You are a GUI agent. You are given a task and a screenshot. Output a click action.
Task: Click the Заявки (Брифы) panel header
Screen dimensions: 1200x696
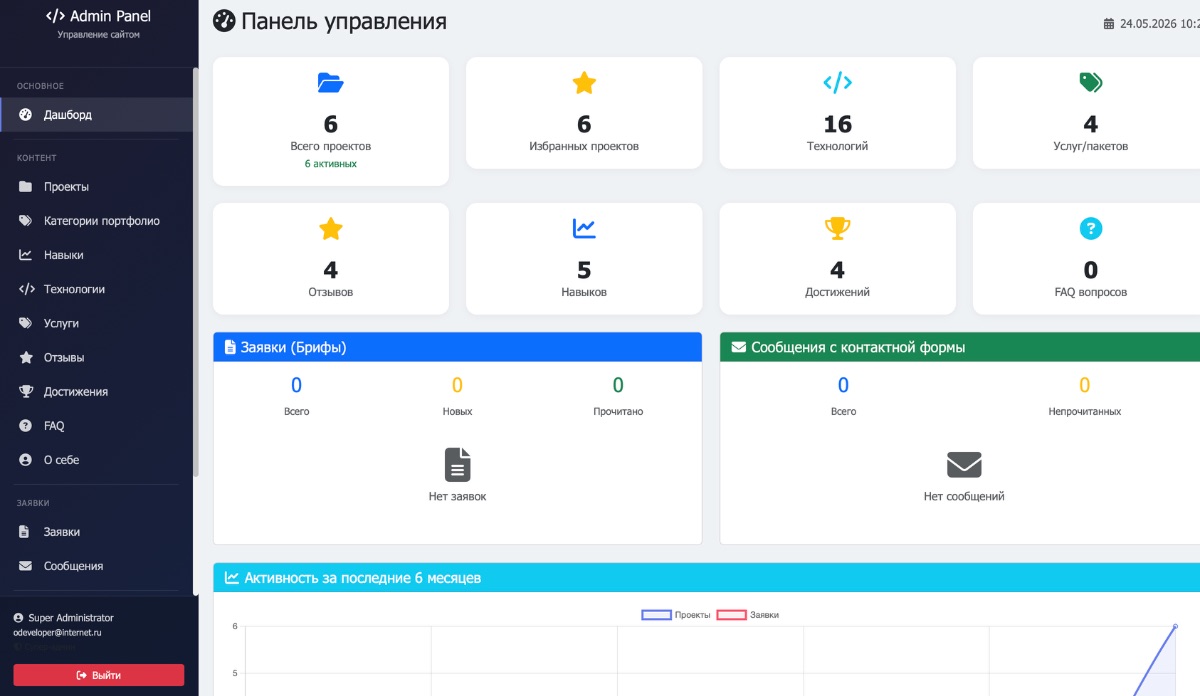pos(457,347)
